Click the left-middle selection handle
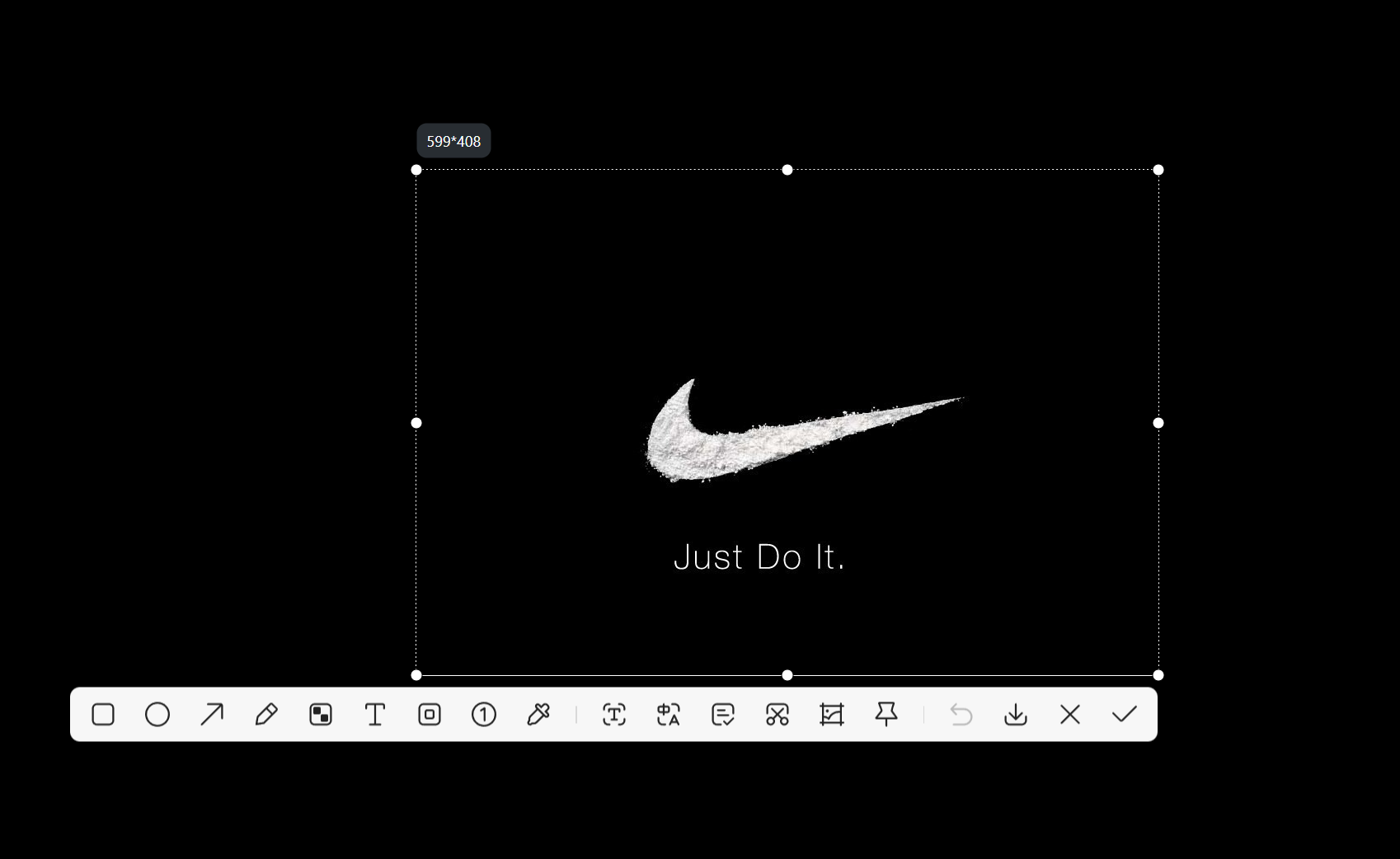Screen dimensions: 1400x859 [416, 423]
